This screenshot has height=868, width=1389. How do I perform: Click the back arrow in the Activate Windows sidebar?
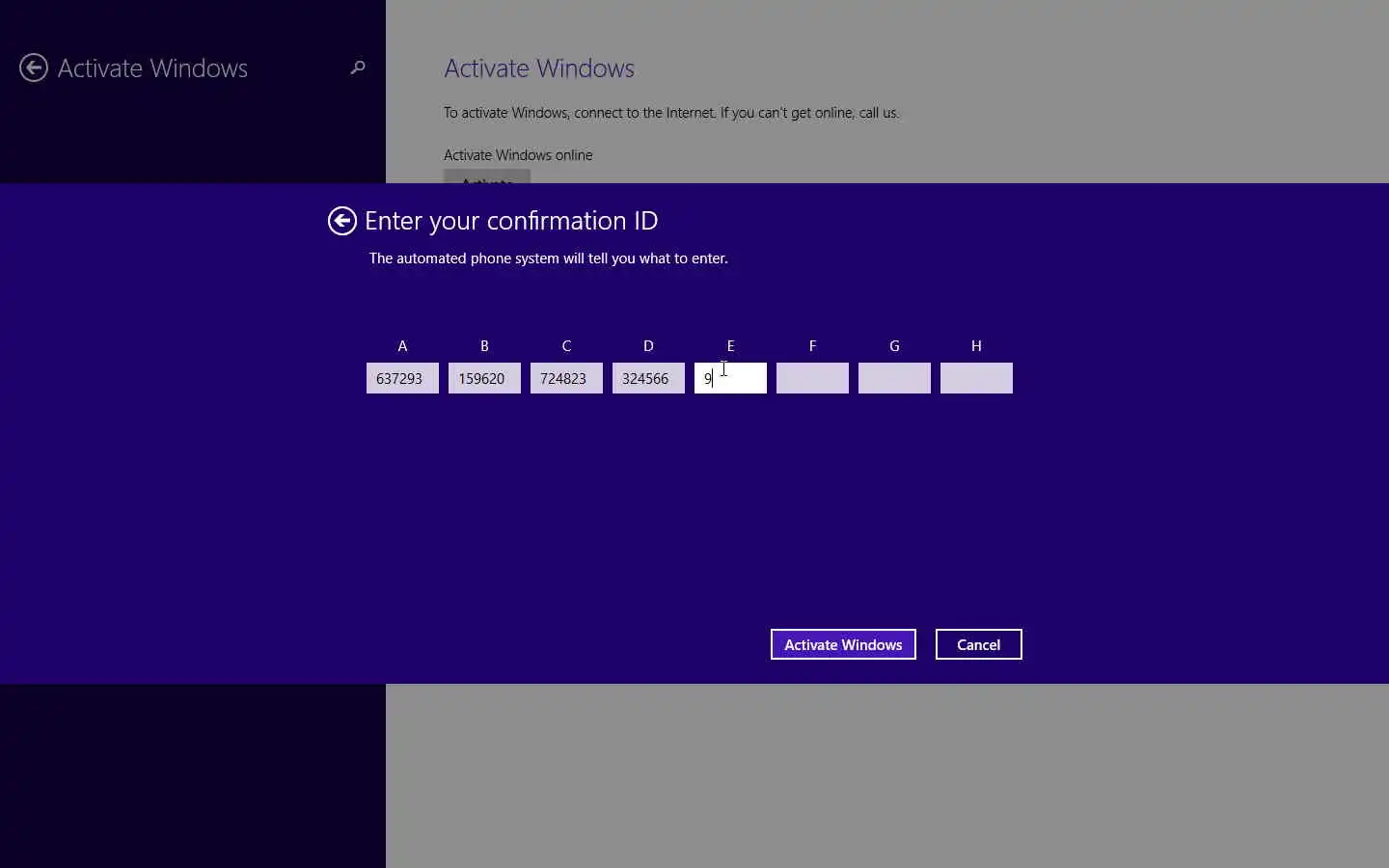[x=34, y=68]
